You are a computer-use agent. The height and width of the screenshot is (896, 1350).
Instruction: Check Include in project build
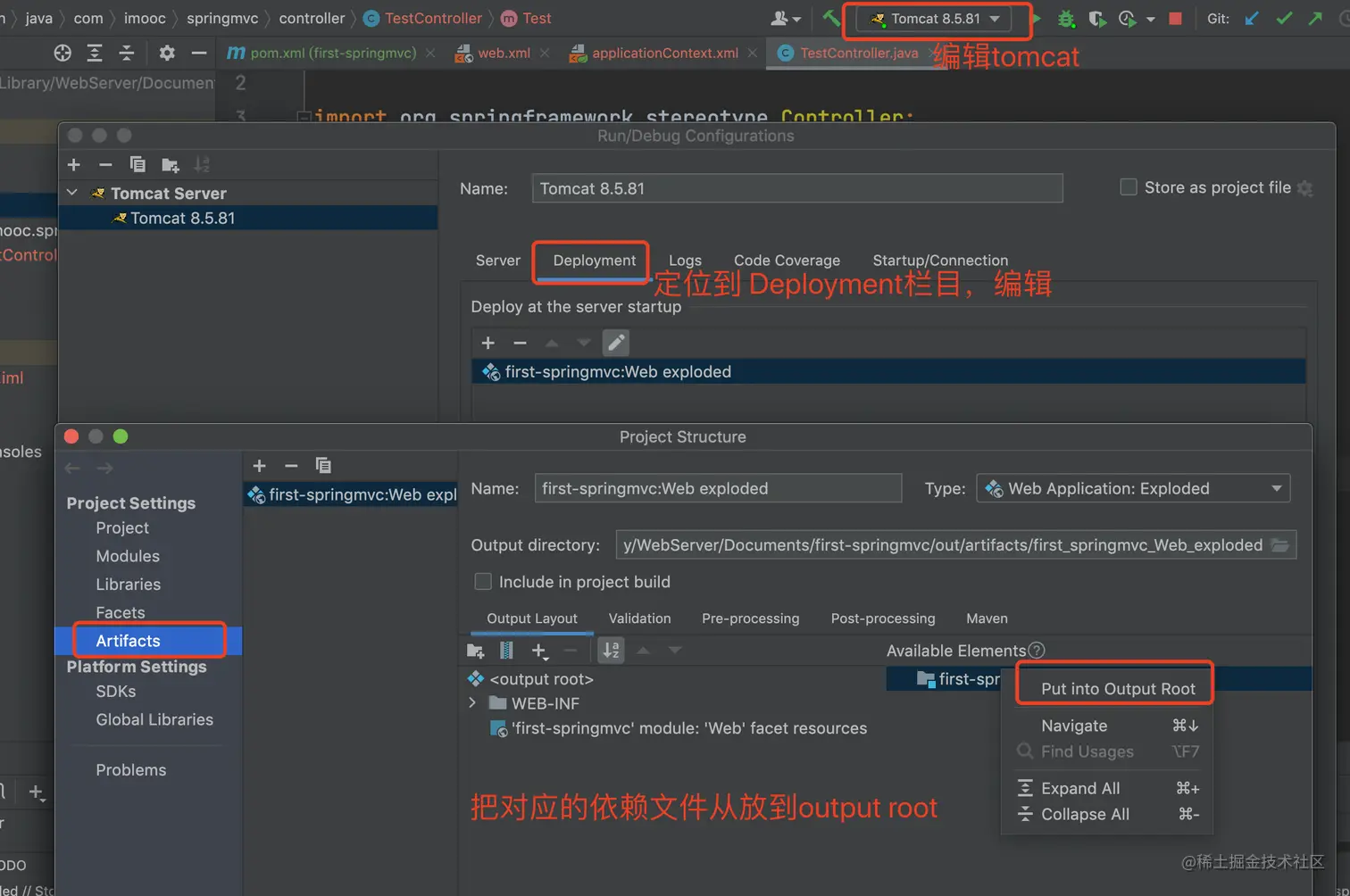(483, 582)
